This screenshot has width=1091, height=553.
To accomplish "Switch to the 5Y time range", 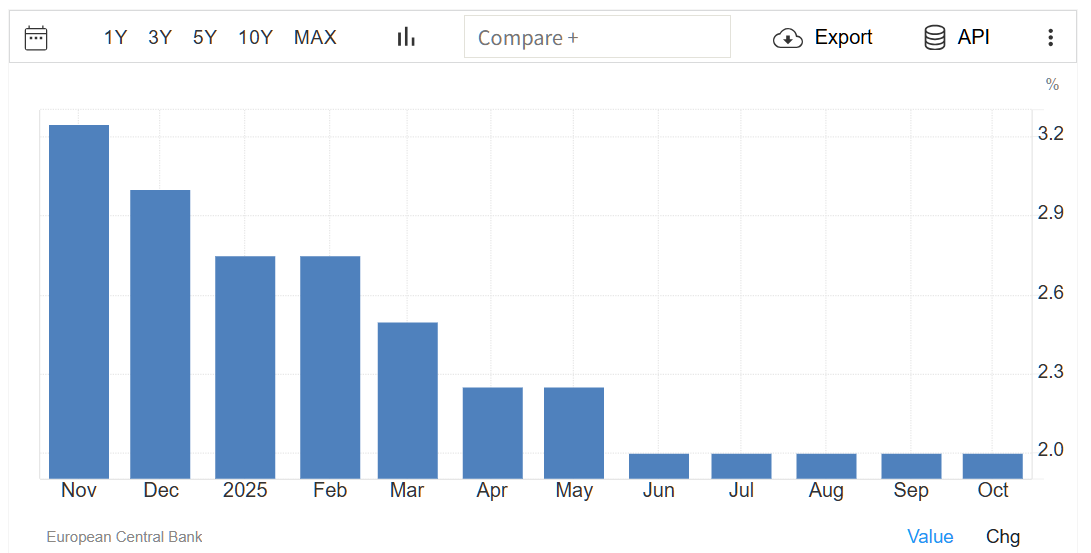I will click(205, 38).
